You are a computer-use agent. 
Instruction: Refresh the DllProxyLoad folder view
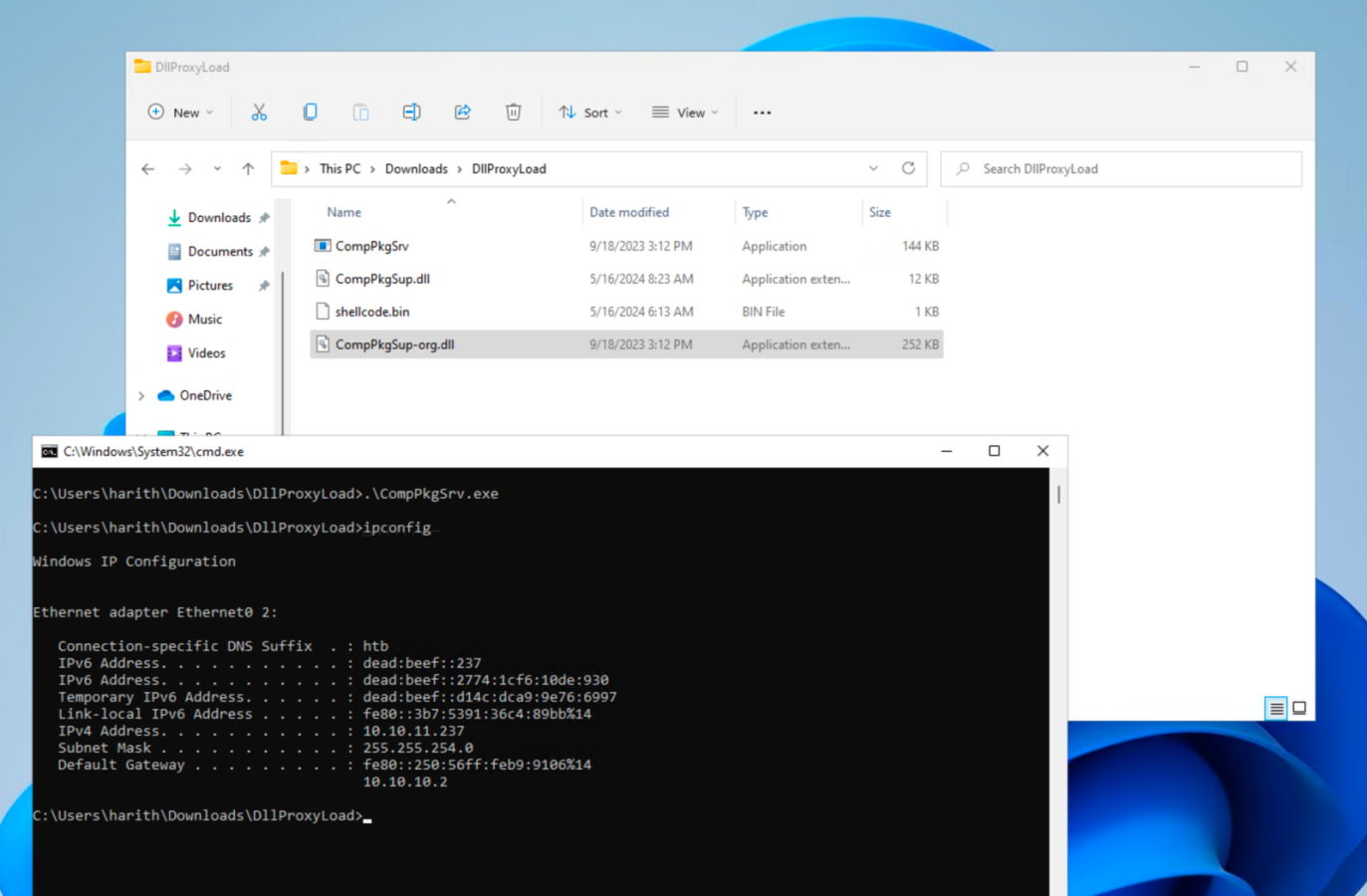point(908,168)
